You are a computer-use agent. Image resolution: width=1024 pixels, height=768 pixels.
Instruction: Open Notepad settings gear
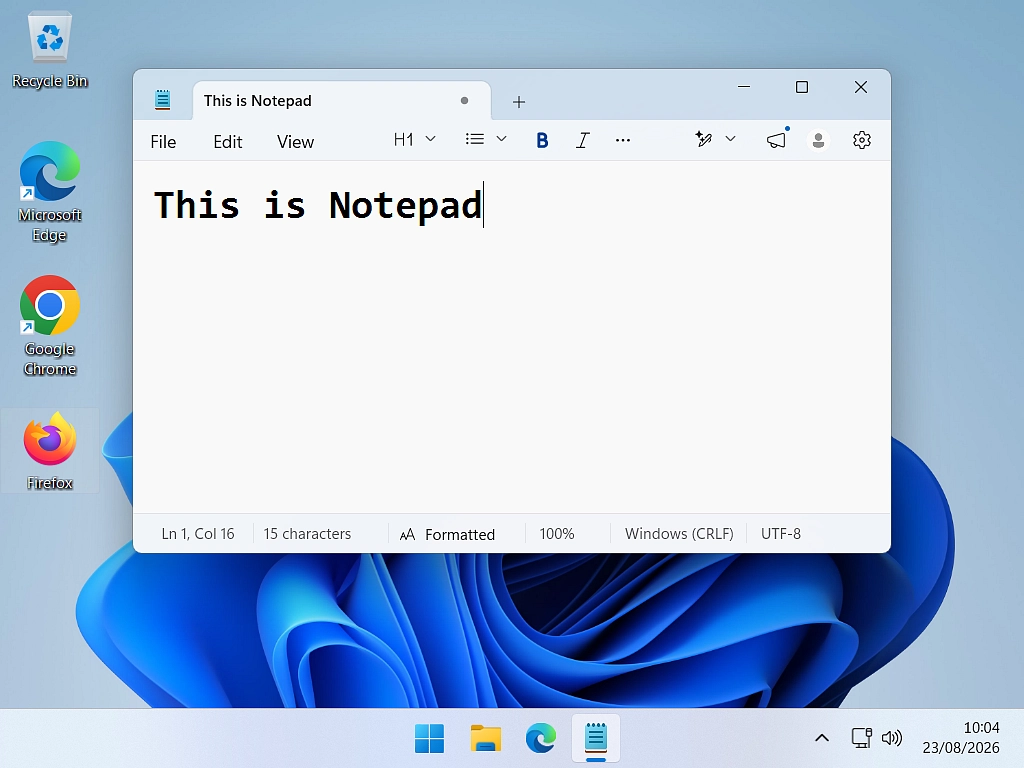[861, 140]
